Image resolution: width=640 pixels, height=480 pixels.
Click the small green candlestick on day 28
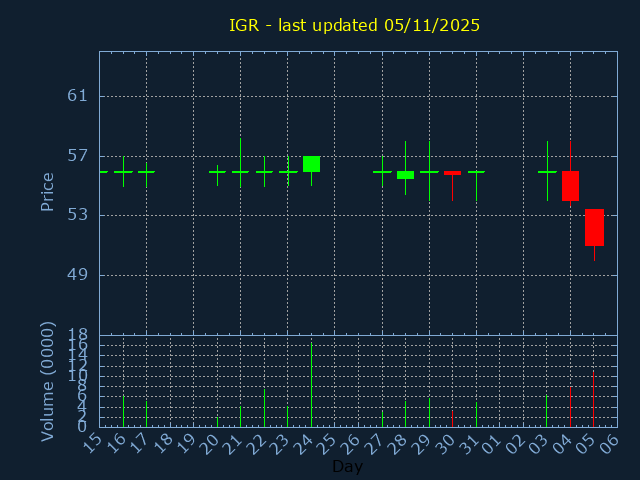coord(405,175)
